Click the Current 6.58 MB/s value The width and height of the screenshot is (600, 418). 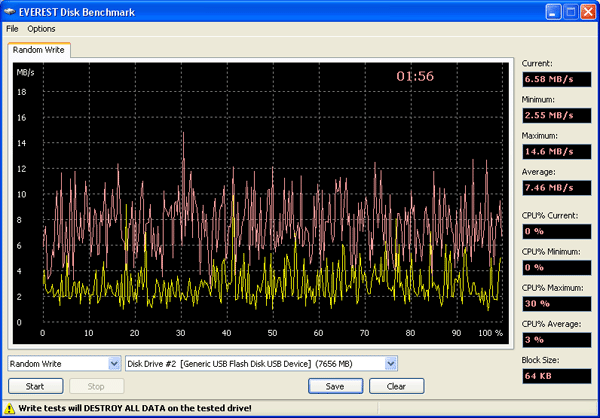pos(557,79)
